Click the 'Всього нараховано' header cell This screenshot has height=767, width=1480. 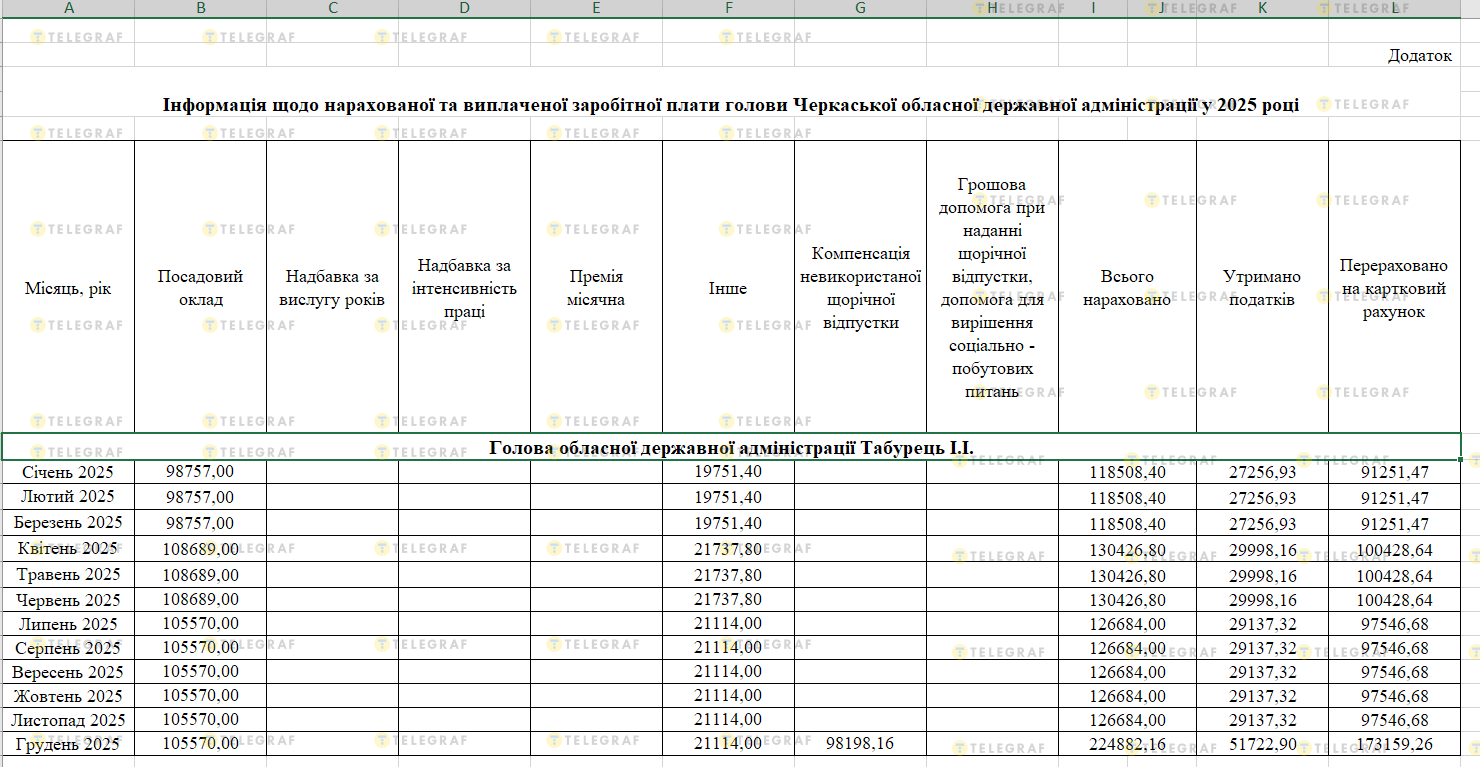pos(1127,288)
